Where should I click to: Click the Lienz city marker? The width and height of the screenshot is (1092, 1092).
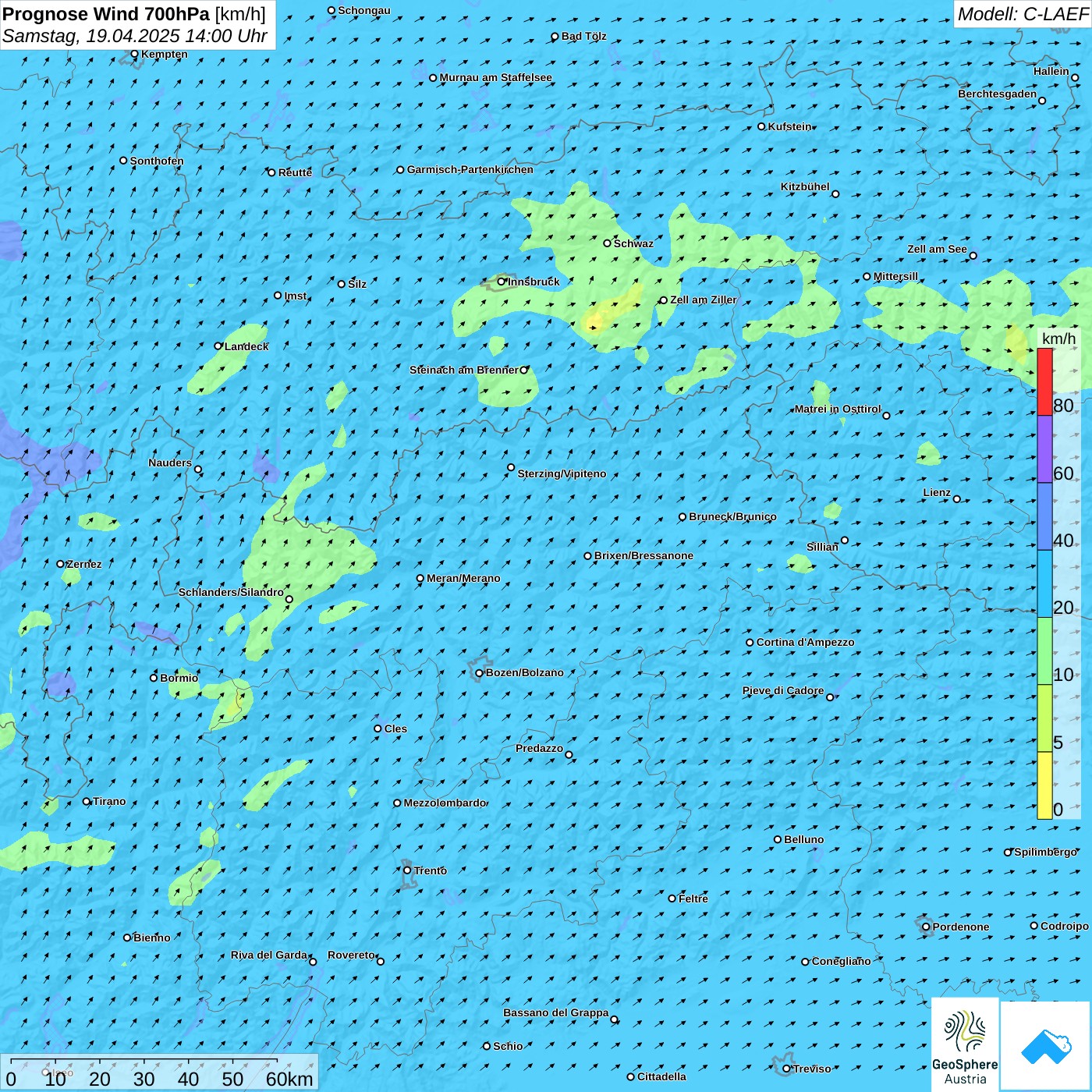(957, 499)
